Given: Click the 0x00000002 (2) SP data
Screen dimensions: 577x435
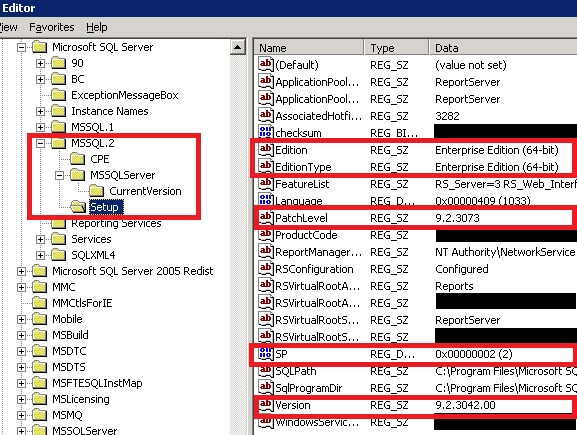Looking at the screenshot, I should point(474,354).
